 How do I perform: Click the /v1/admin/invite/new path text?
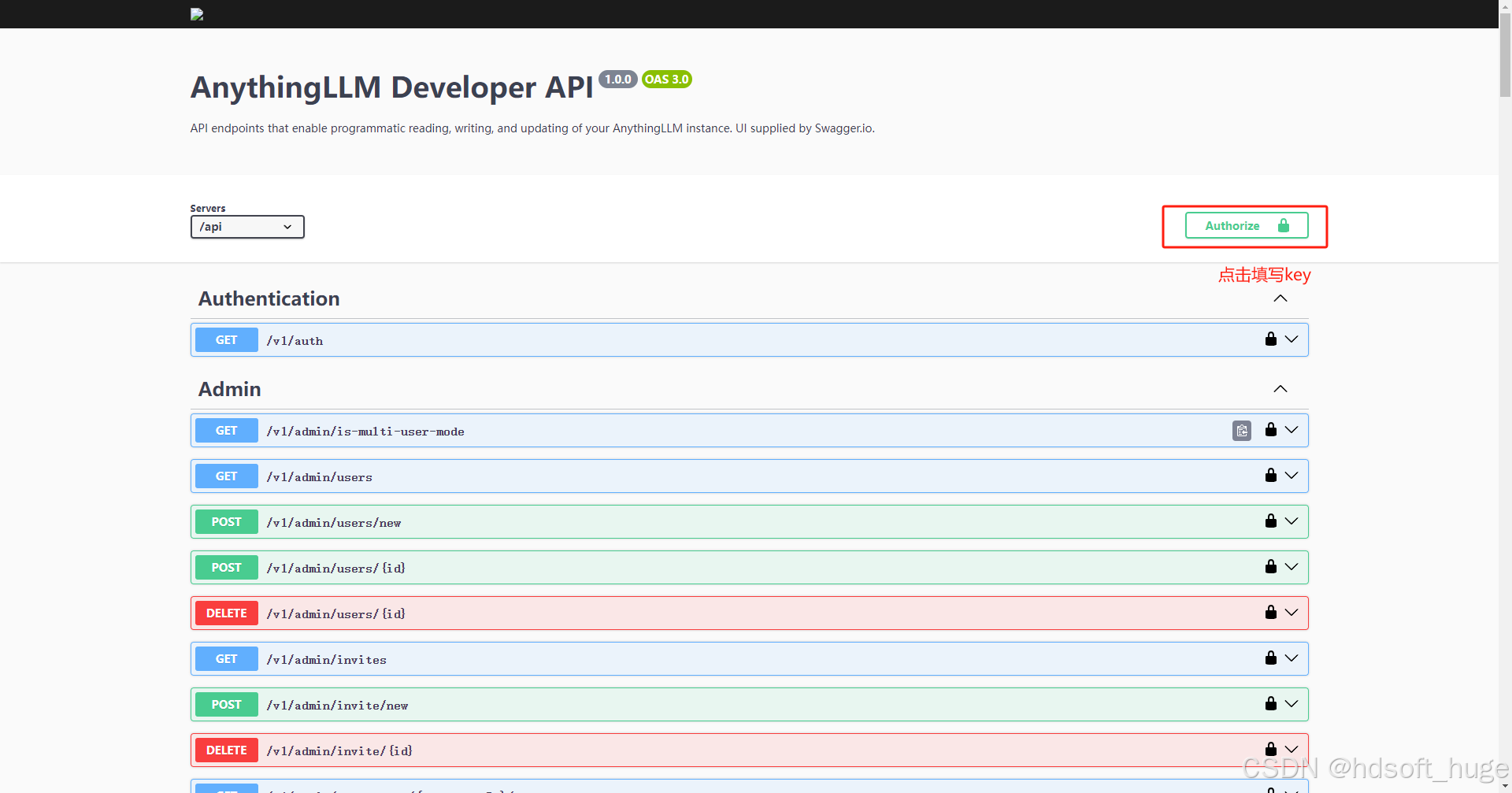point(337,706)
